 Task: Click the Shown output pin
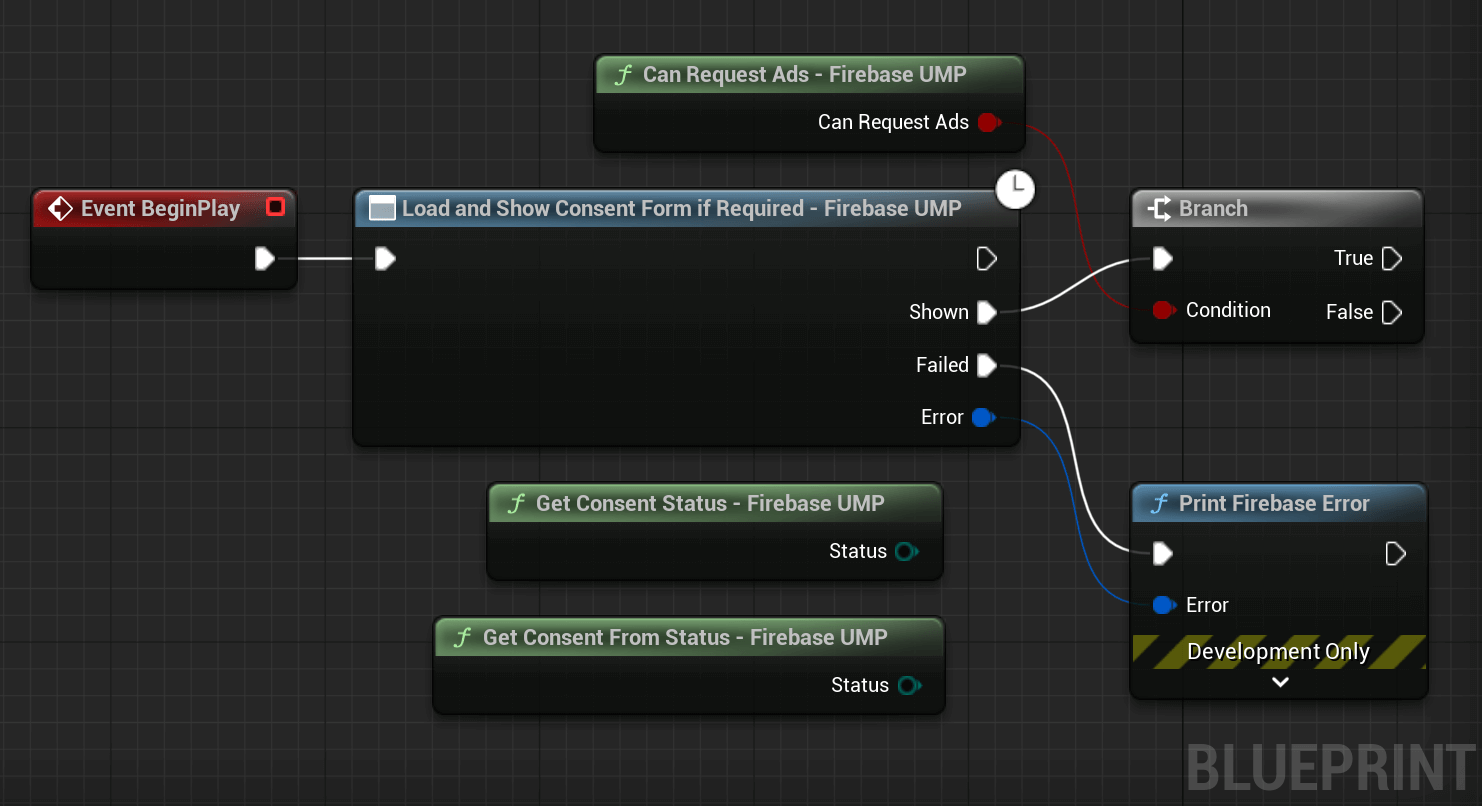pos(987,312)
